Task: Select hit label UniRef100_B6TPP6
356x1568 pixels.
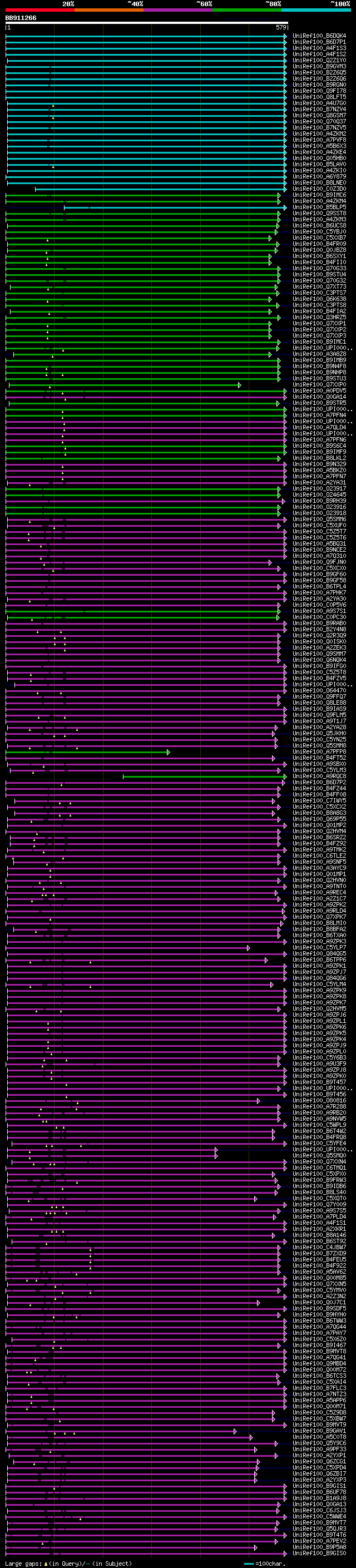Action: pos(319,959)
